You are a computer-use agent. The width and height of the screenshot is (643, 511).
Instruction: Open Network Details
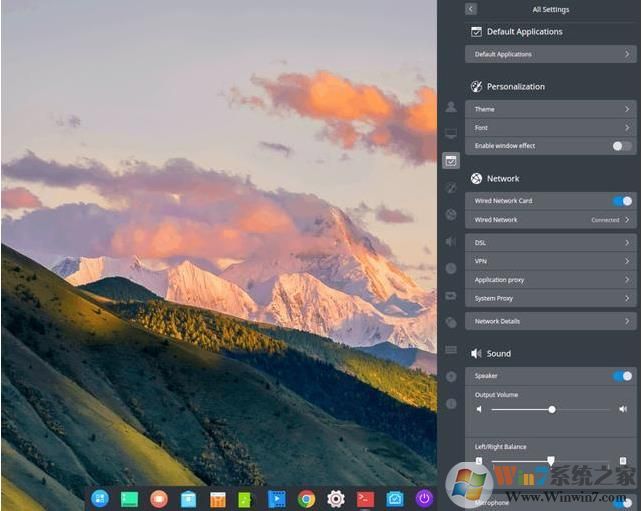tap(550, 321)
